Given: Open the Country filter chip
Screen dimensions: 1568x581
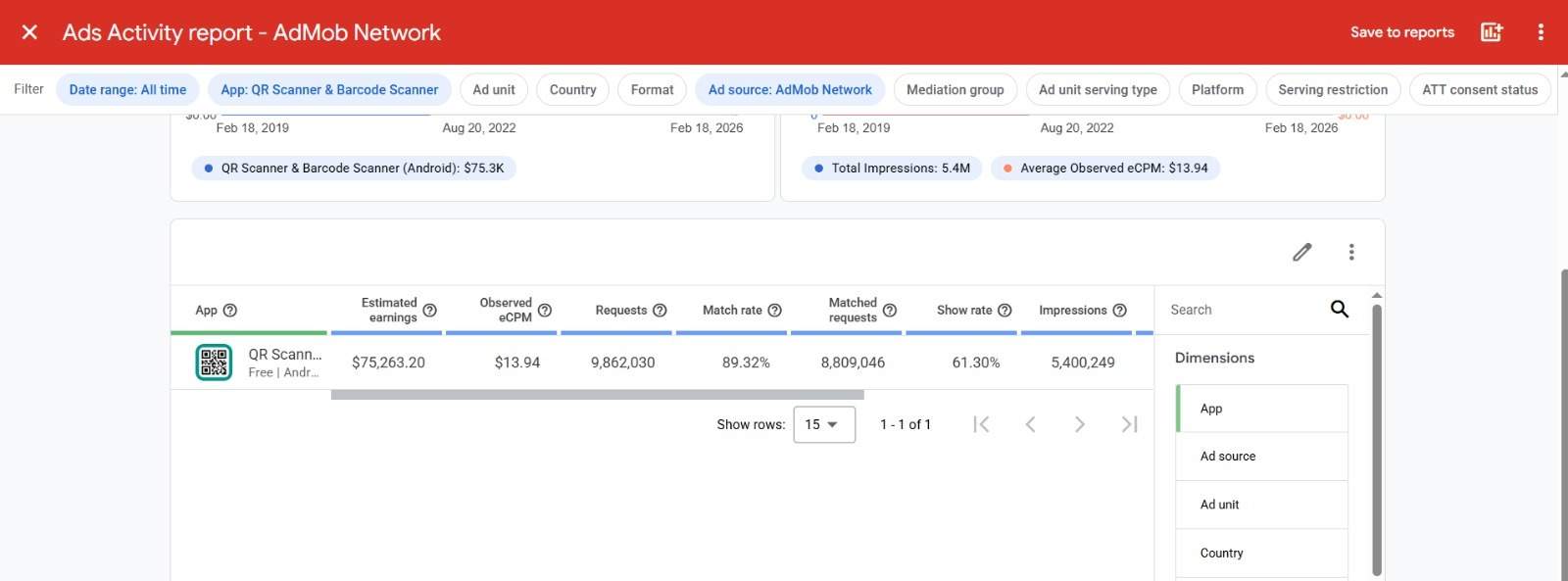Looking at the screenshot, I should (x=572, y=90).
